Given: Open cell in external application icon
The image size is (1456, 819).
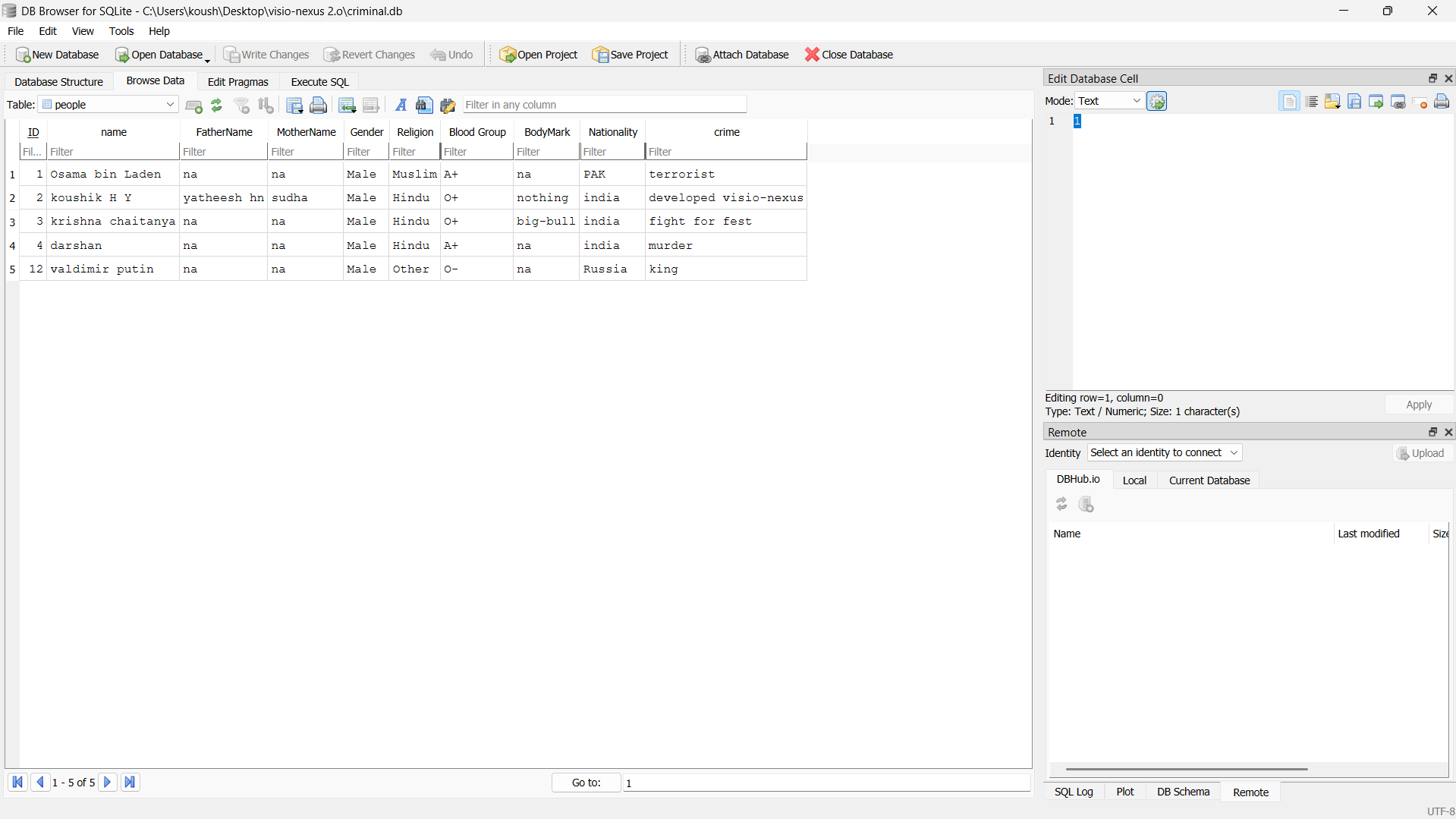Looking at the screenshot, I should tap(1376, 102).
